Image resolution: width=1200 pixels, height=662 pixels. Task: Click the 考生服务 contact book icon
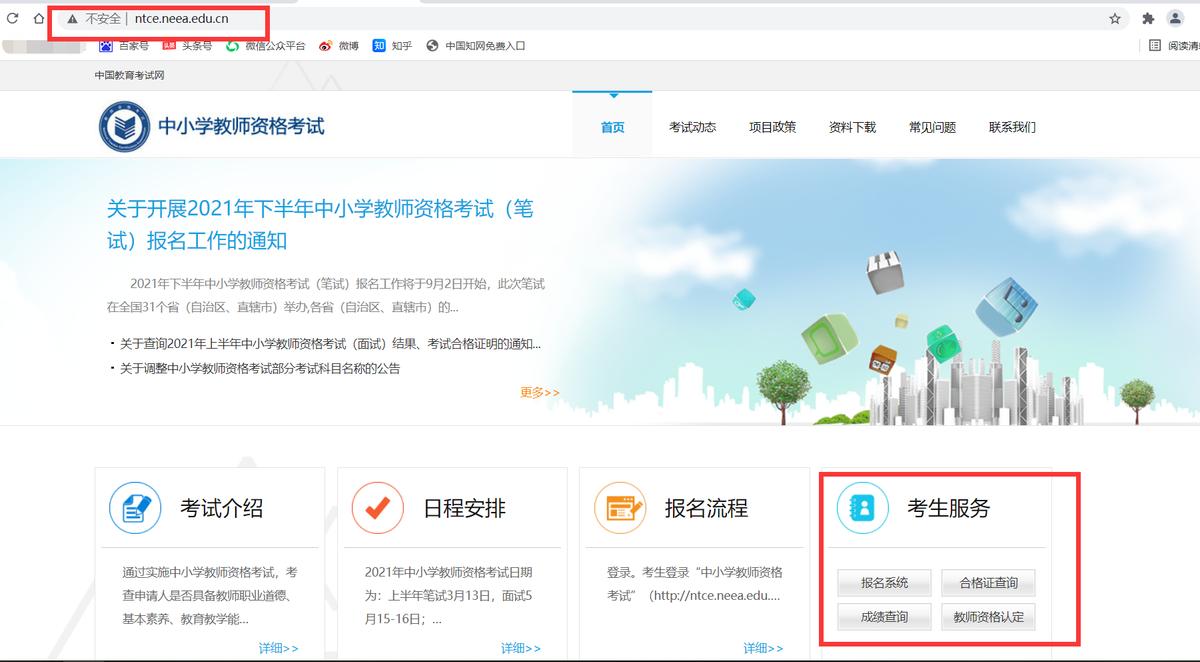[861, 508]
